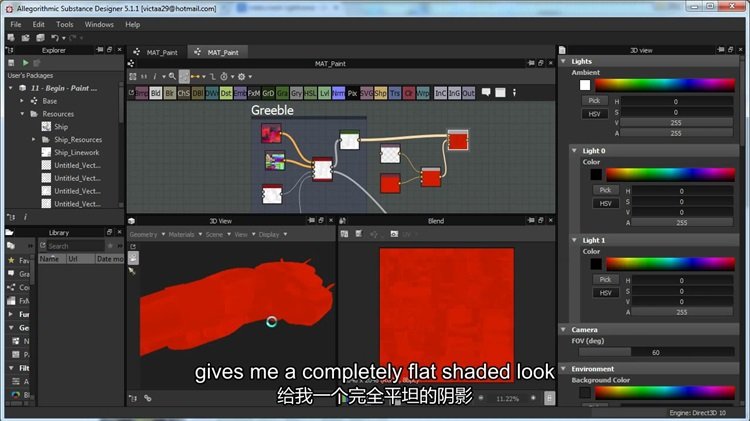Insert an Output (Out) node from toolbar
The image size is (750, 421).
pos(470,93)
